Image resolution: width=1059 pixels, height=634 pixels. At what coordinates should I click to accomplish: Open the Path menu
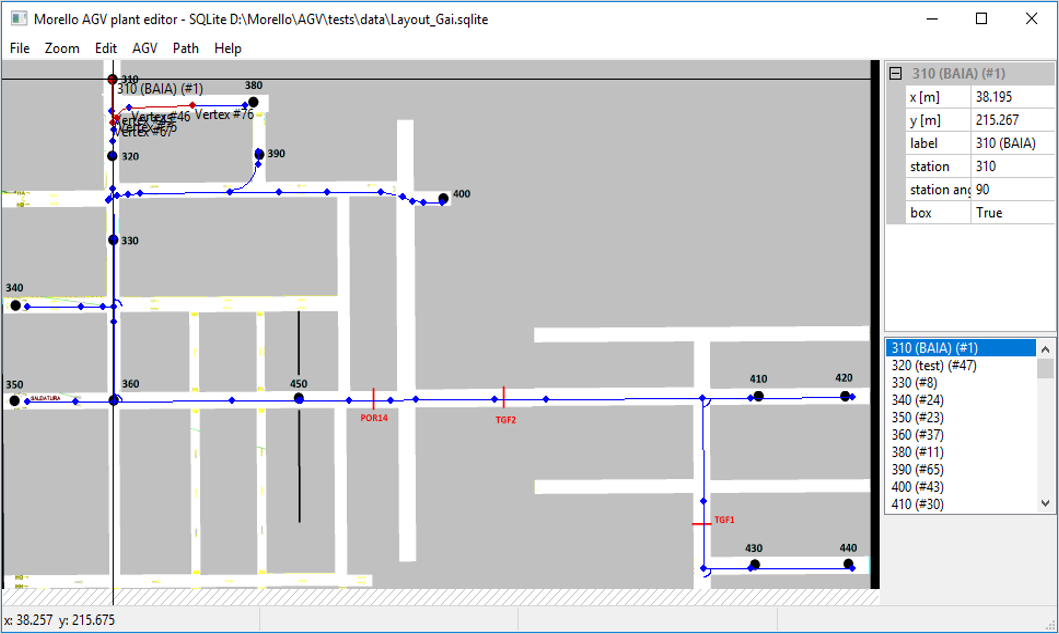coord(186,48)
